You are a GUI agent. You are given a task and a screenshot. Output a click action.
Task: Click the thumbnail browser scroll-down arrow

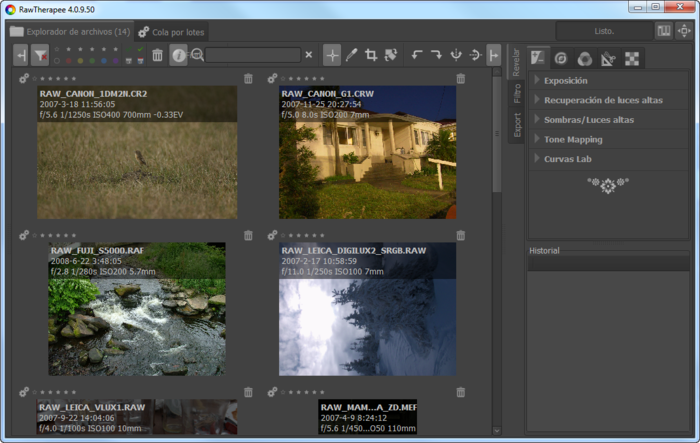[x=497, y=430]
